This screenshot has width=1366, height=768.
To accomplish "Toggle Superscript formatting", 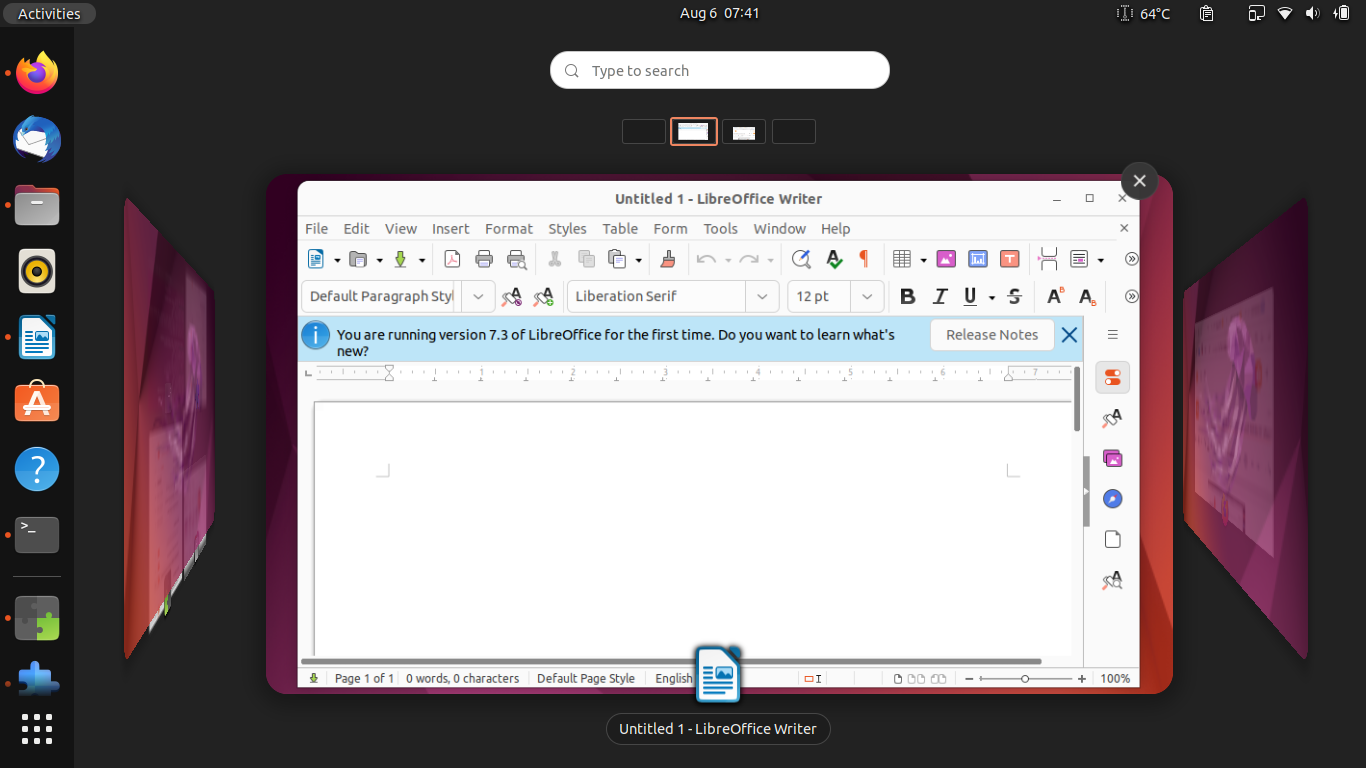I will pos(1055,296).
